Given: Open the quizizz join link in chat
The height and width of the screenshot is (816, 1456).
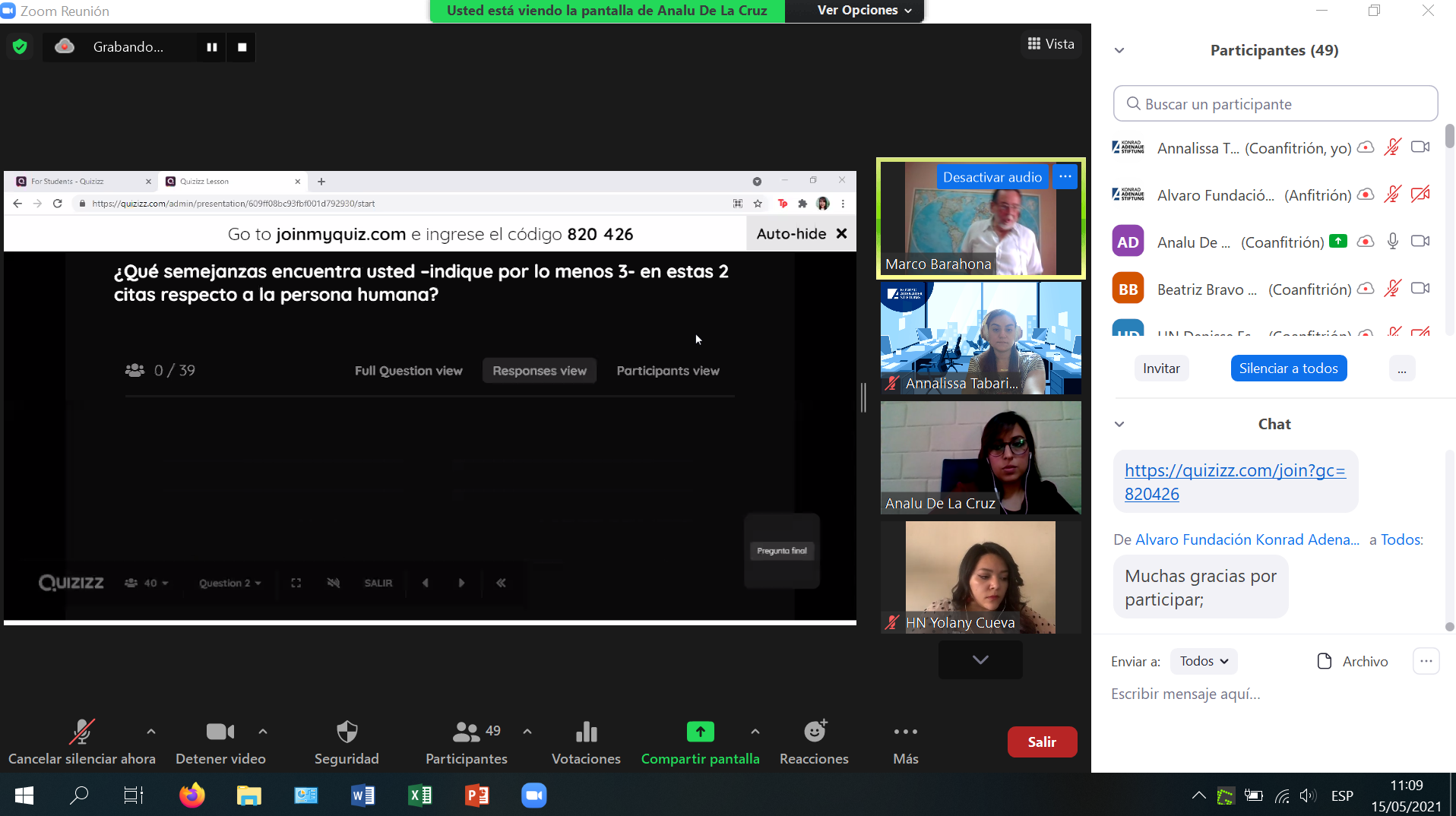Looking at the screenshot, I should (x=1235, y=482).
